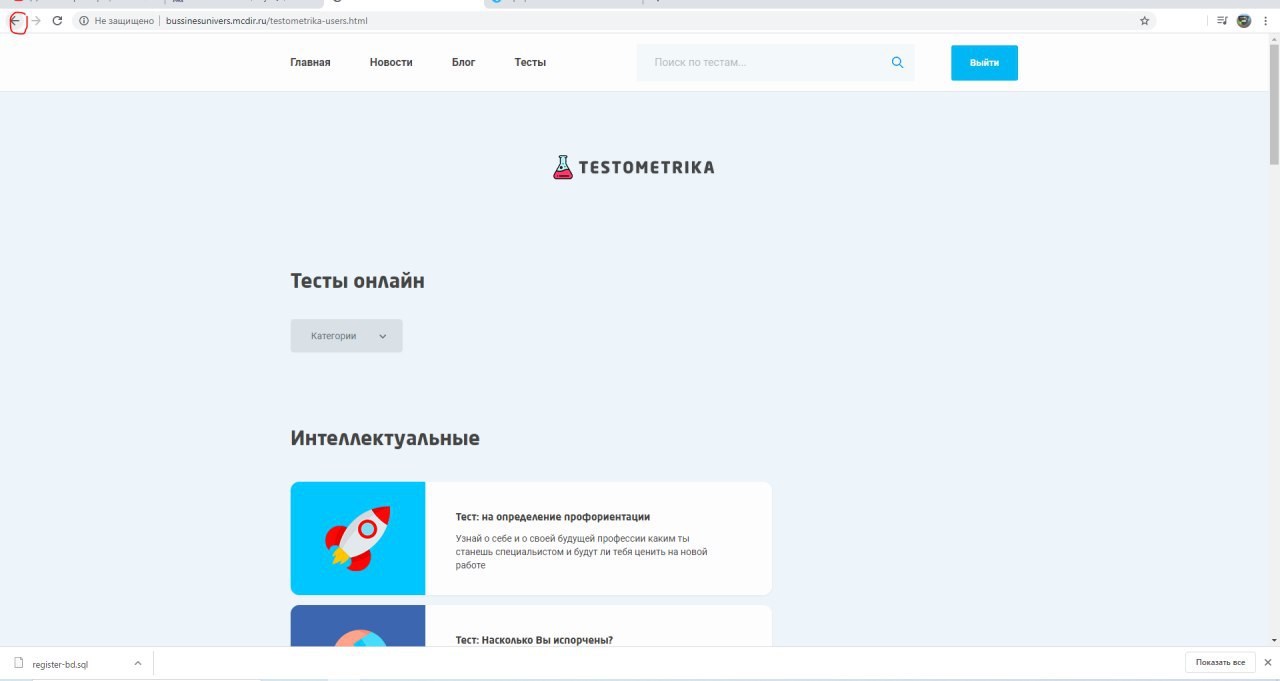Open the Тесты menu item
Image resolution: width=1280 pixels, height=681 pixels.
coord(530,62)
